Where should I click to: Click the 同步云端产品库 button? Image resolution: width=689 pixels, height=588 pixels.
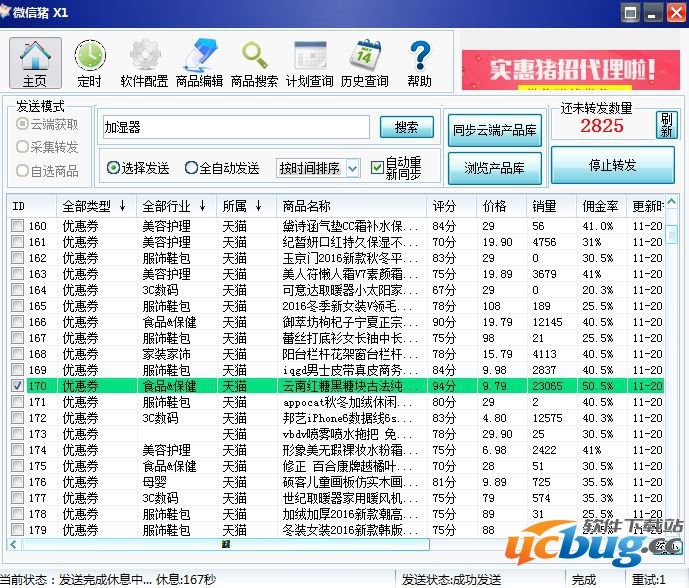494,130
